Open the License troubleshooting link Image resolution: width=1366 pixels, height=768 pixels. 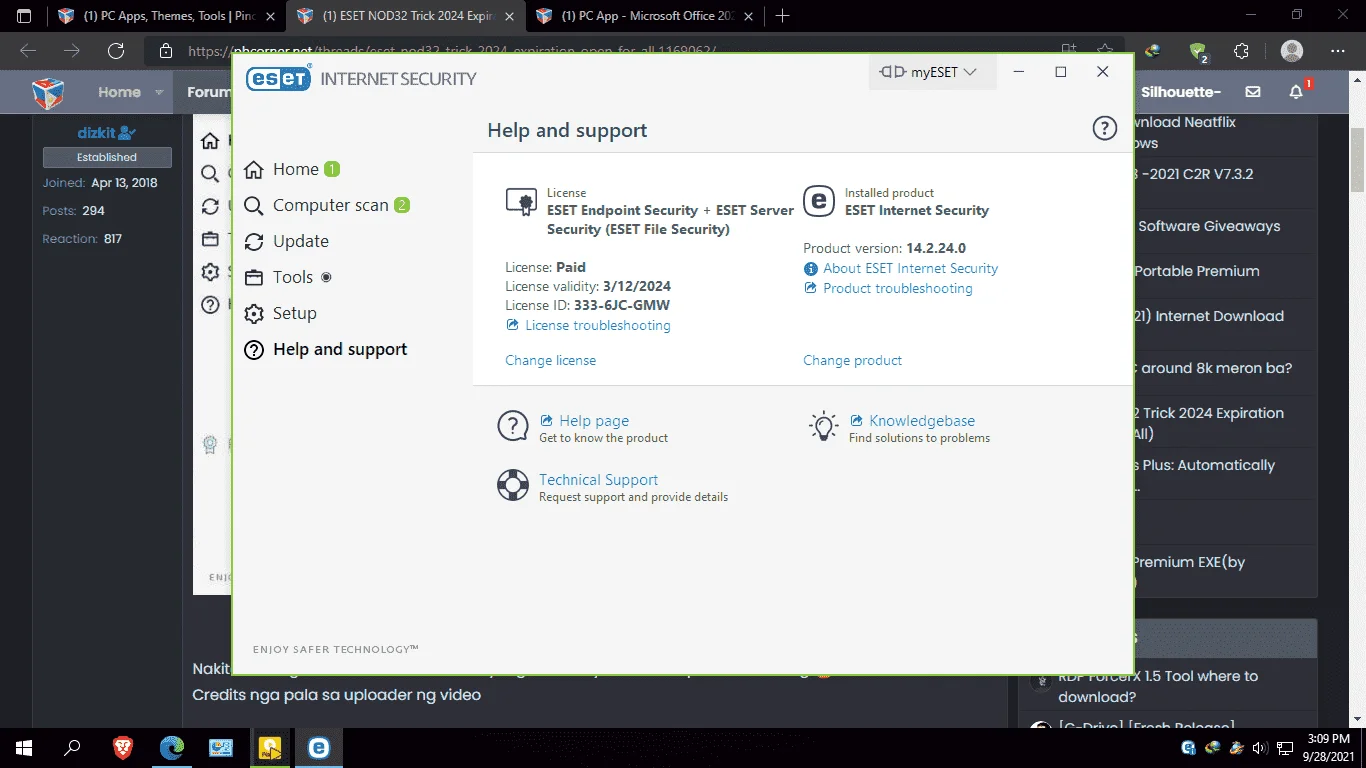pos(598,325)
